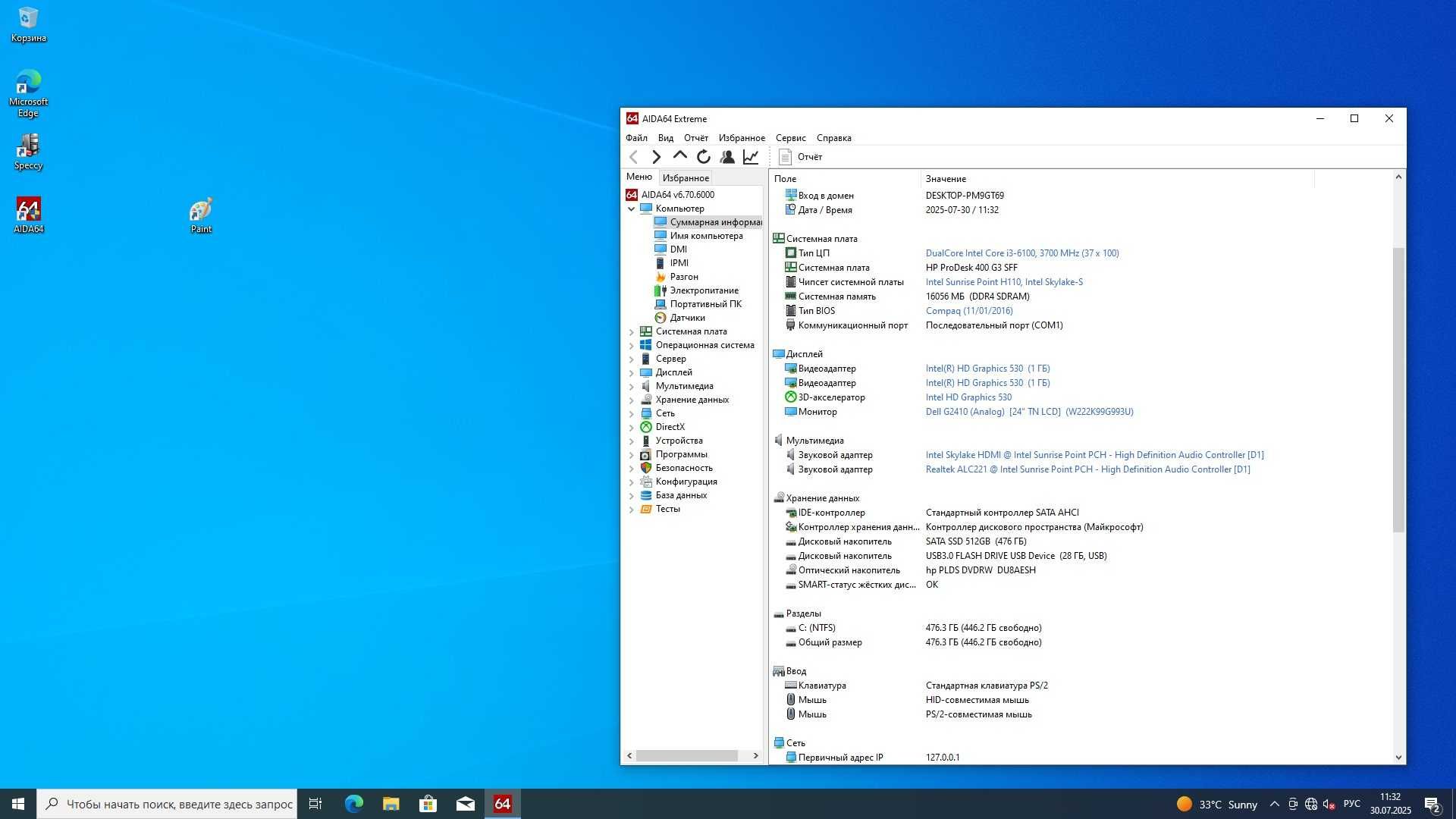Click the Microsoft Edge desktop shortcut
The width and height of the screenshot is (1456, 819).
29,93
